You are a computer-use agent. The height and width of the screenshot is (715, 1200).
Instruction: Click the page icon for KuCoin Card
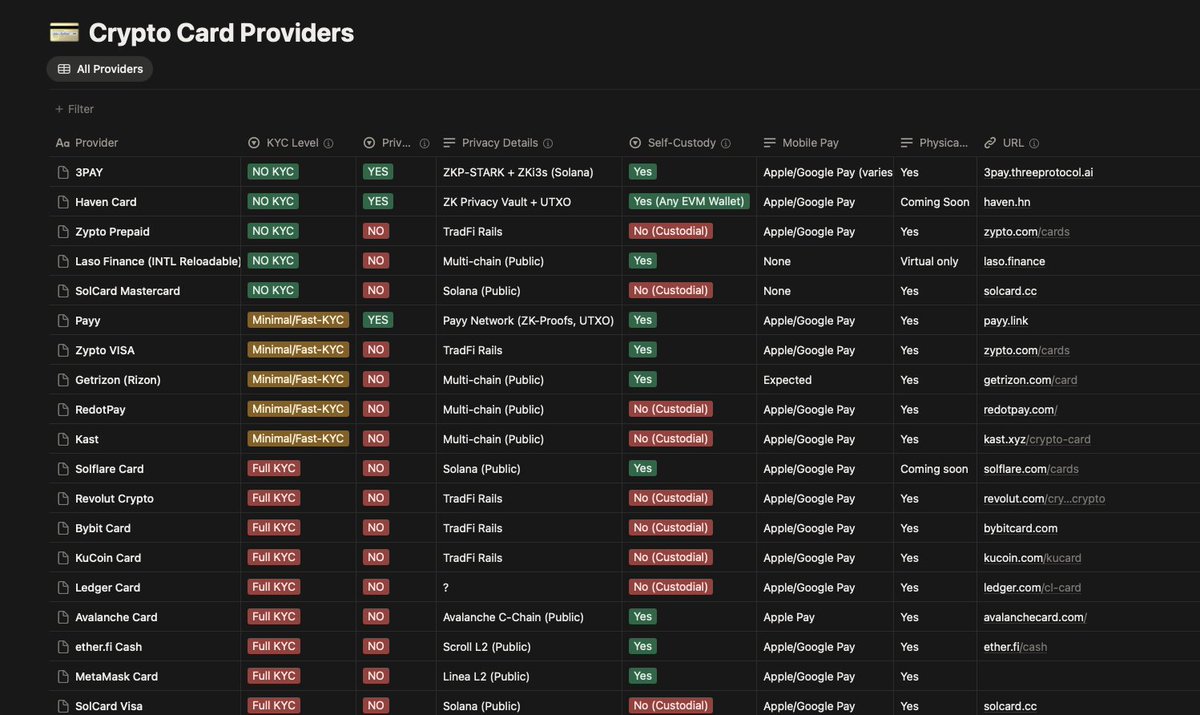coord(63,558)
